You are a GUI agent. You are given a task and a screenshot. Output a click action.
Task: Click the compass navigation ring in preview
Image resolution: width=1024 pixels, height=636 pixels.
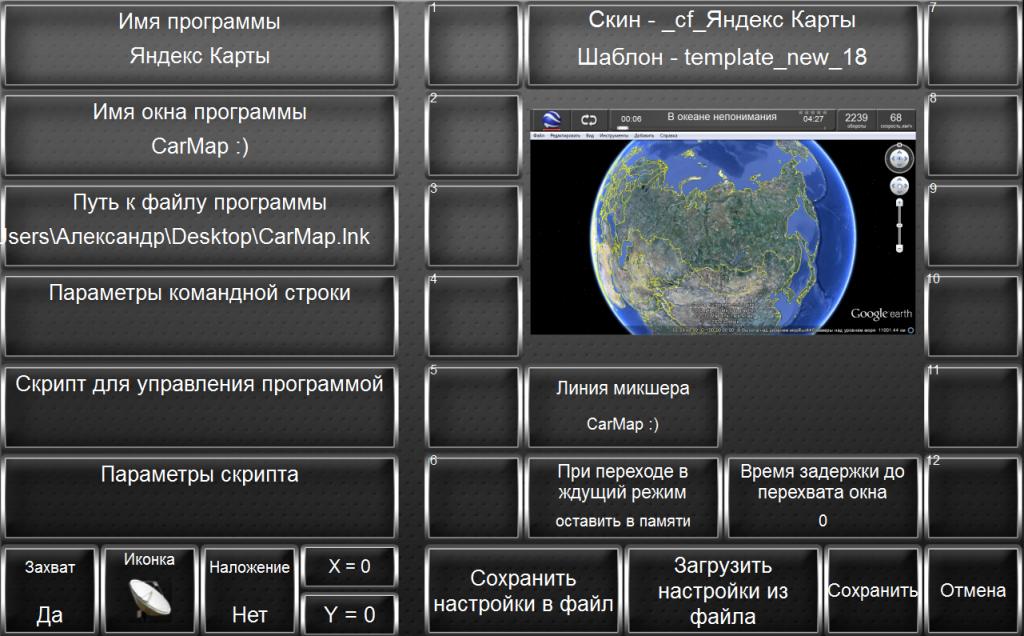click(x=898, y=158)
